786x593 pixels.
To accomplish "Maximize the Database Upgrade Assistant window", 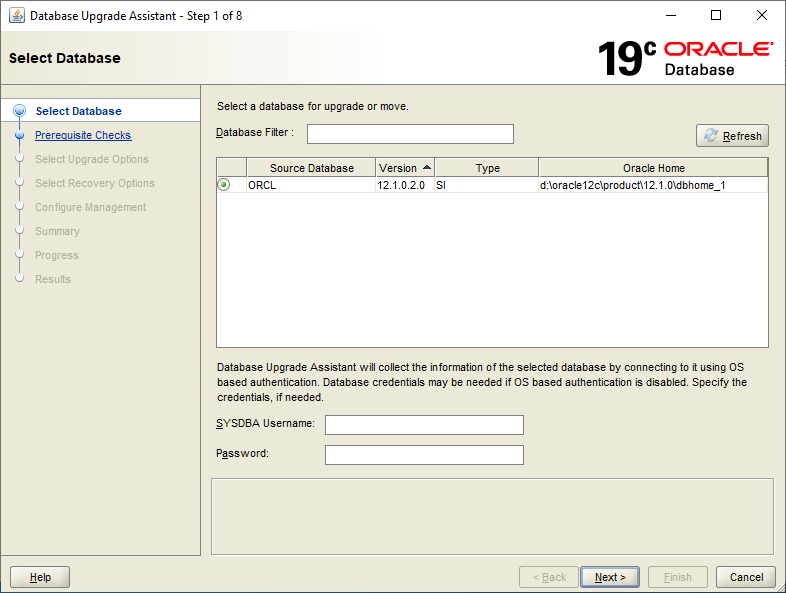I will 716,16.
